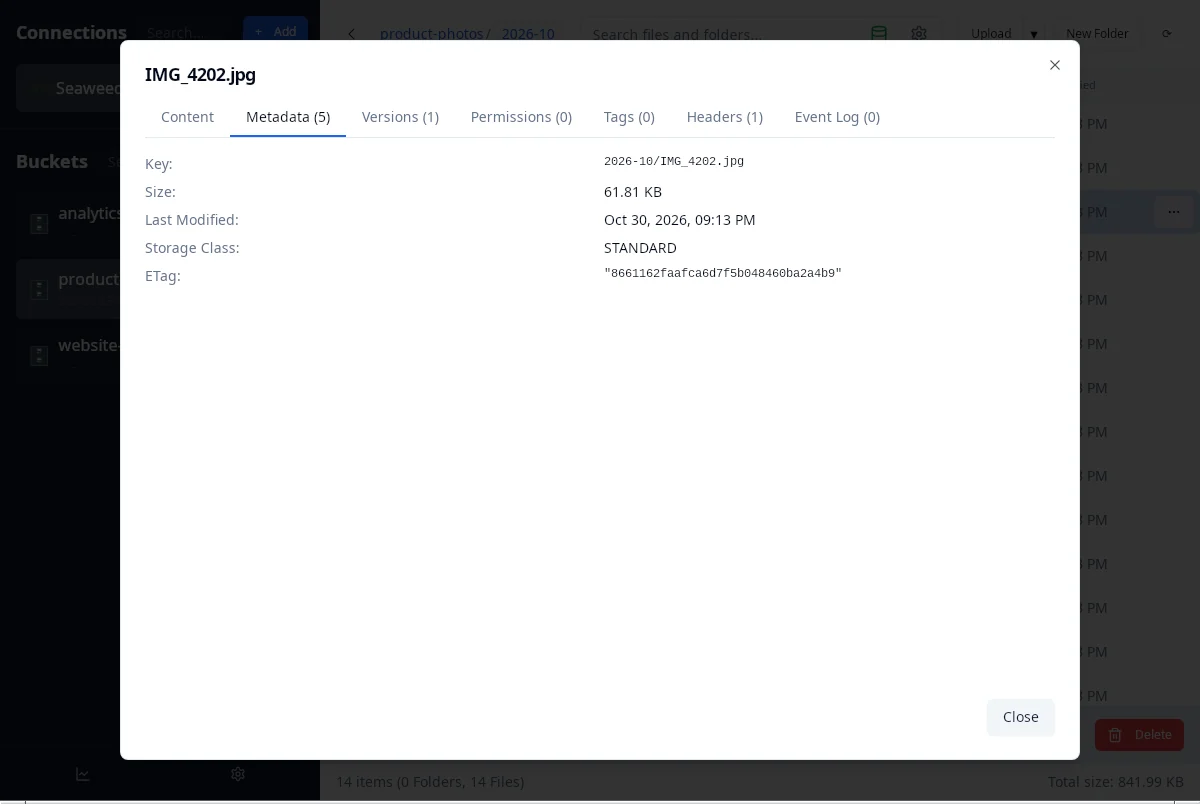Click the size value 61.81 KB
1200x804 pixels.
pyautogui.click(x=633, y=192)
